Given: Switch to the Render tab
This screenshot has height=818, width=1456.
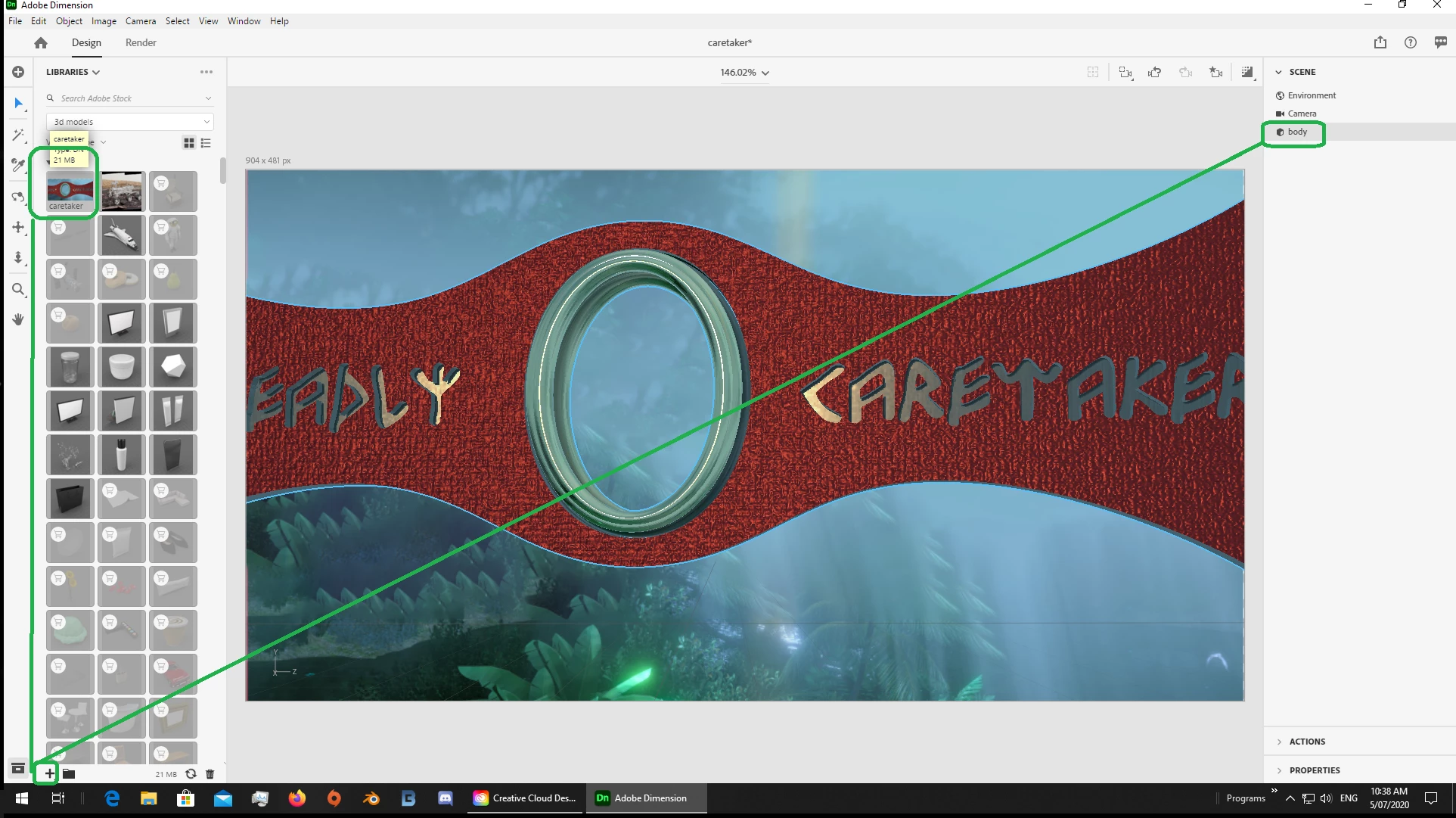Looking at the screenshot, I should tap(141, 42).
